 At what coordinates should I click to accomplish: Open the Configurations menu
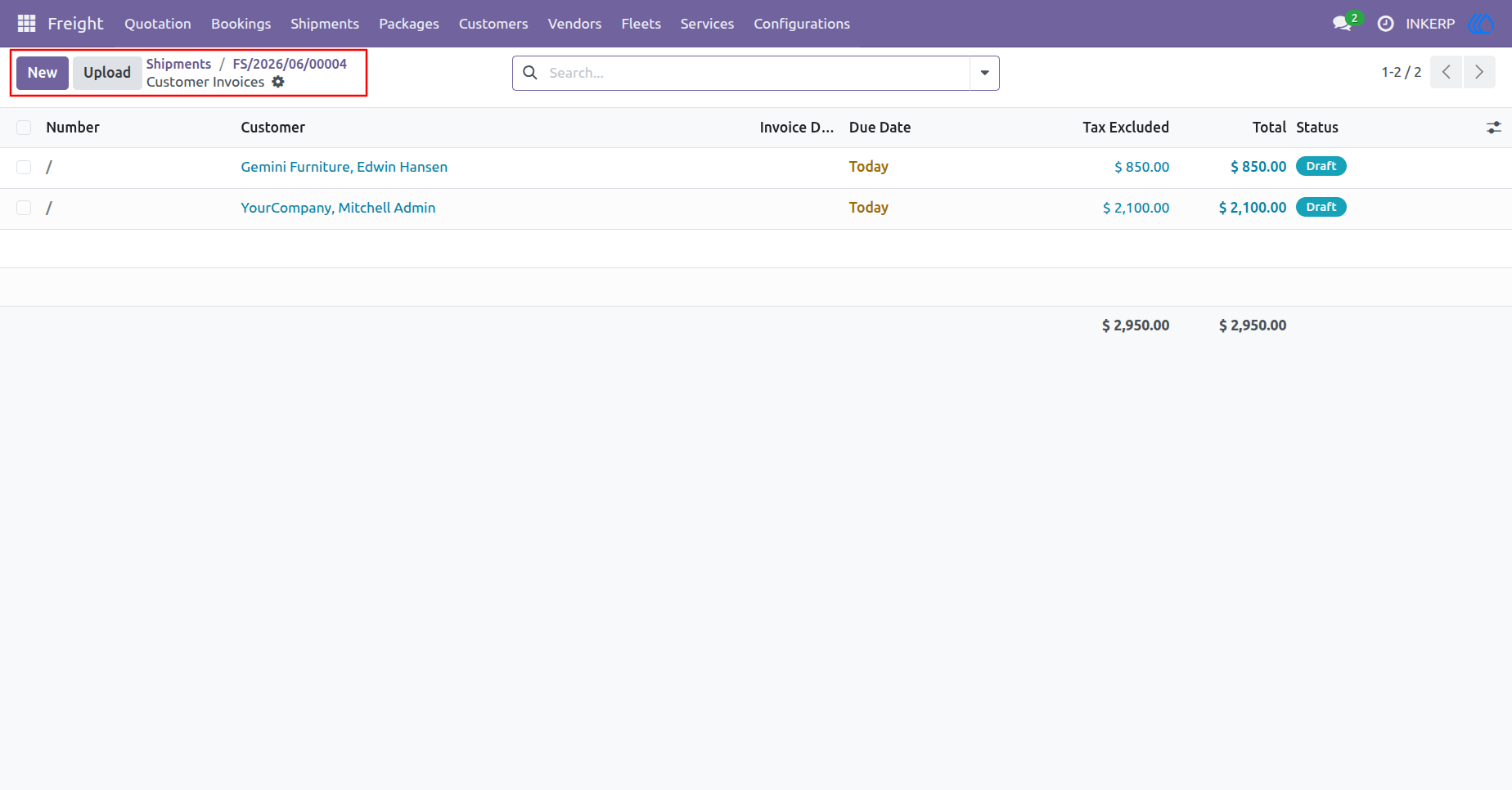[x=802, y=24]
